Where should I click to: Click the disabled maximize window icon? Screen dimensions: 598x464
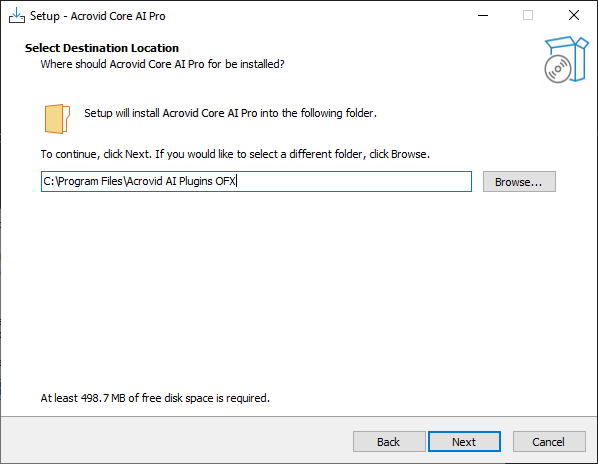(x=528, y=16)
